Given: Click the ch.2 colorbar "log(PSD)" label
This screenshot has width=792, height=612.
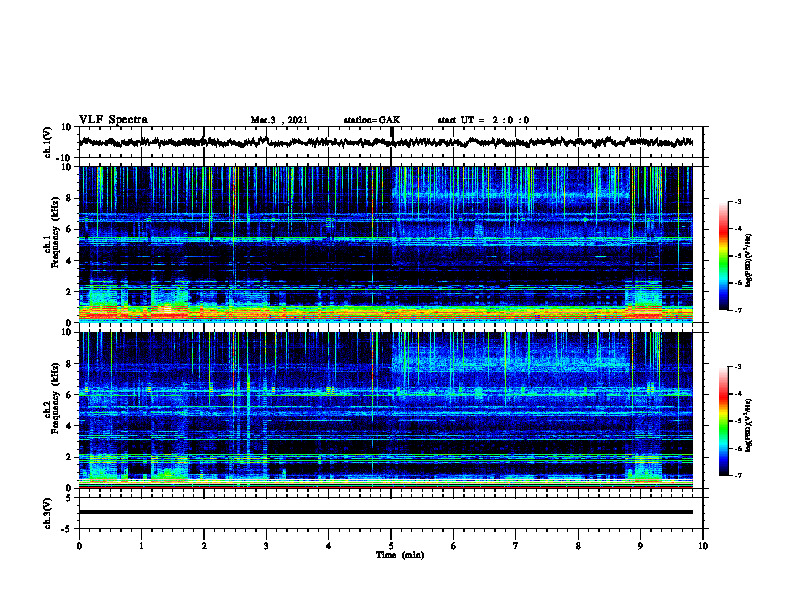Looking at the screenshot, I should (x=749, y=425).
